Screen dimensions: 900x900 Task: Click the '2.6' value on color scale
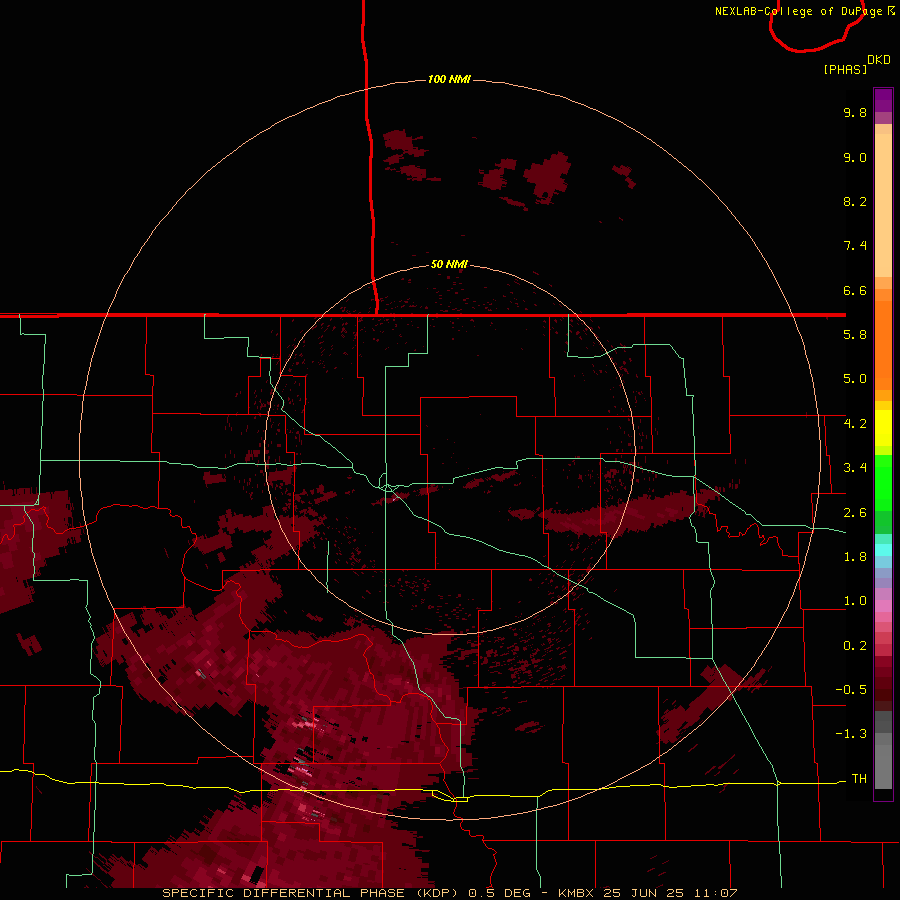point(855,513)
